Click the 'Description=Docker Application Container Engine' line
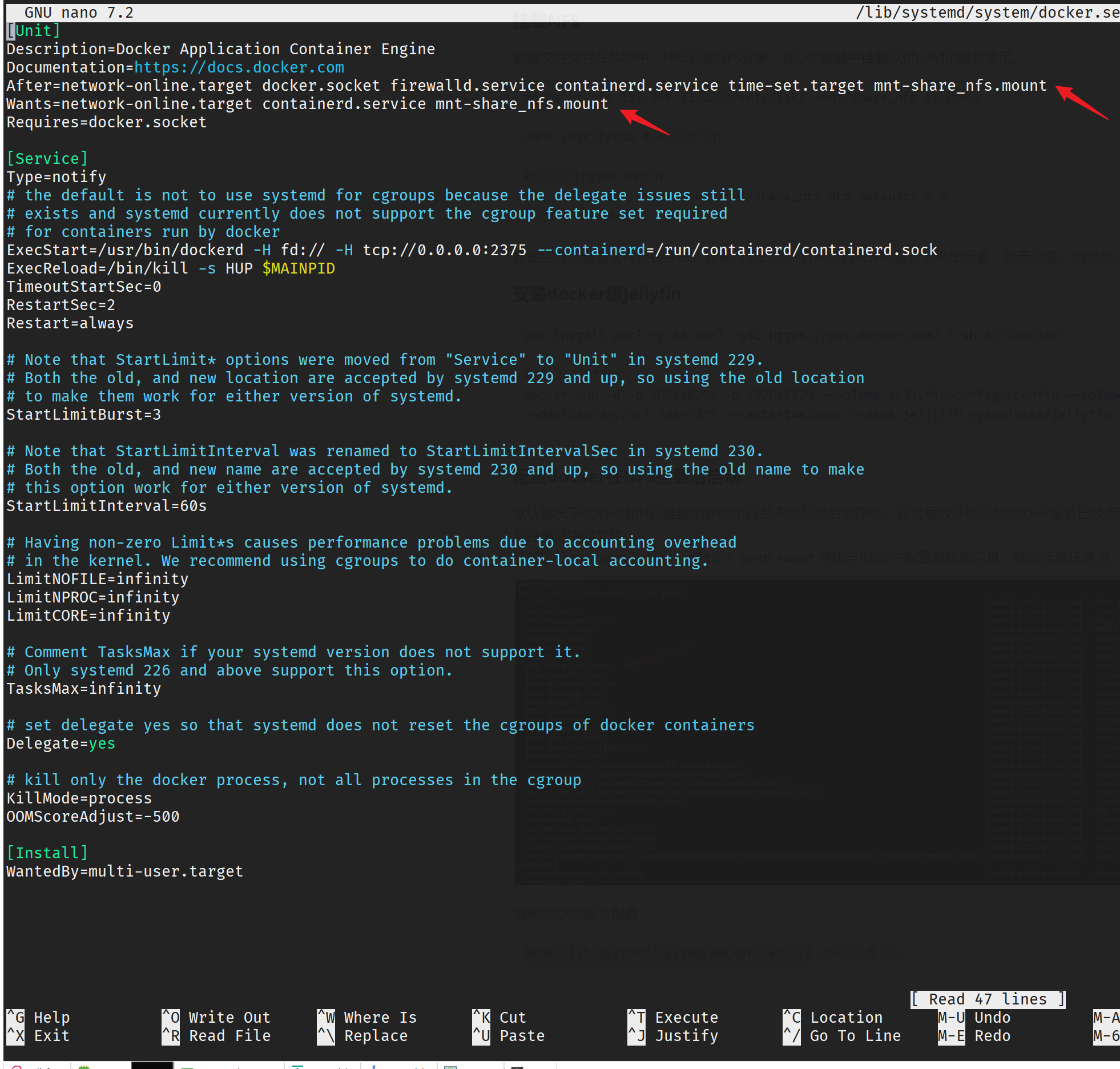 tap(221, 49)
